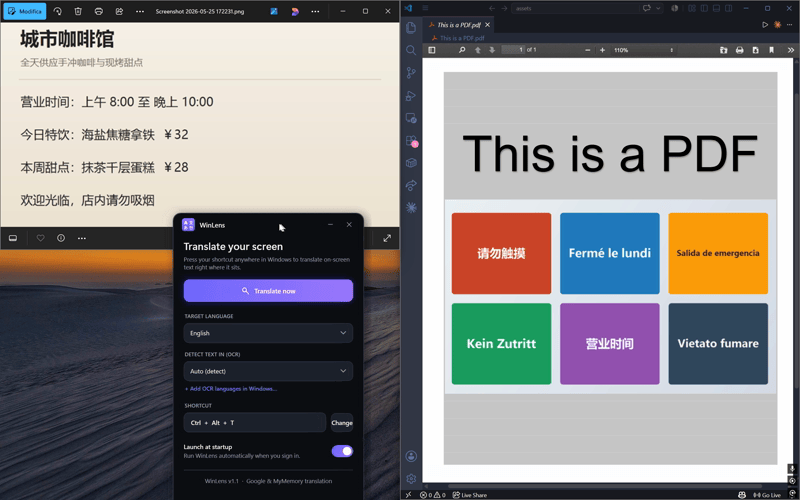Open the Manage gear in the activity bar
This screenshot has width=800, height=500.
point(411,479)
